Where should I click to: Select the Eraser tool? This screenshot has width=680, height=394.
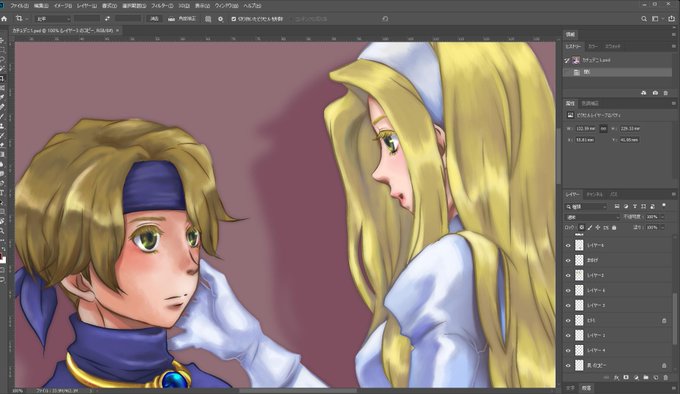(2, 145)
